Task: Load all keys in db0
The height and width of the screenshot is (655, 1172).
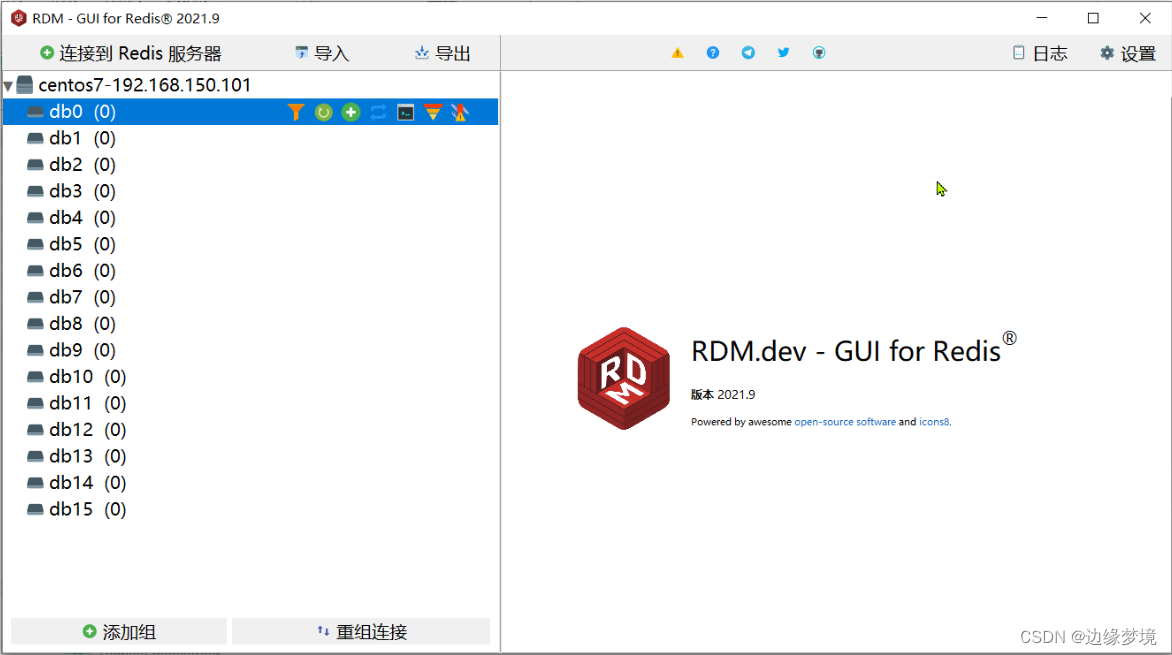Action: [431, 112]
